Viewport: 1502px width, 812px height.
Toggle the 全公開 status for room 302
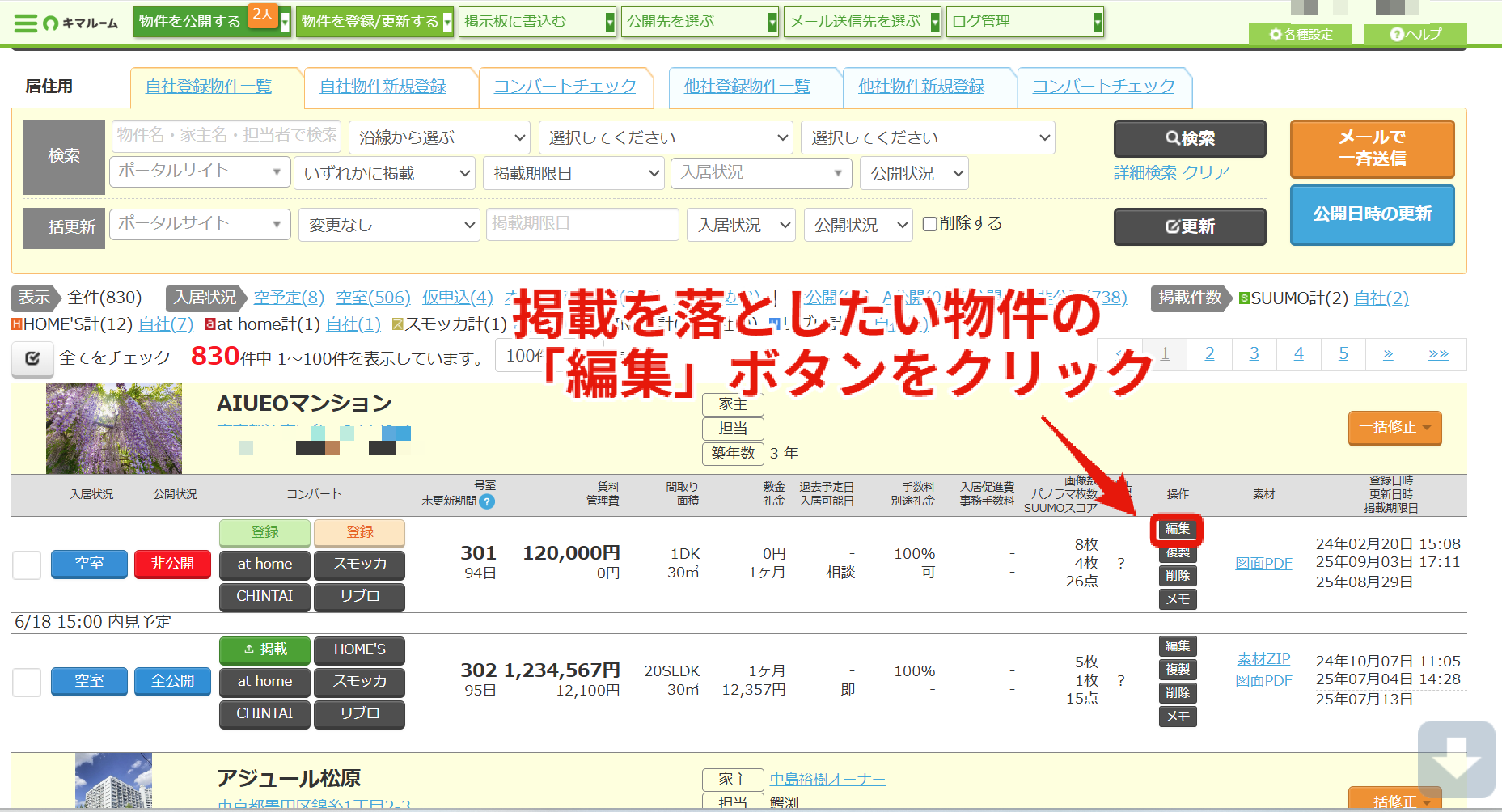(x=172, y=682)
